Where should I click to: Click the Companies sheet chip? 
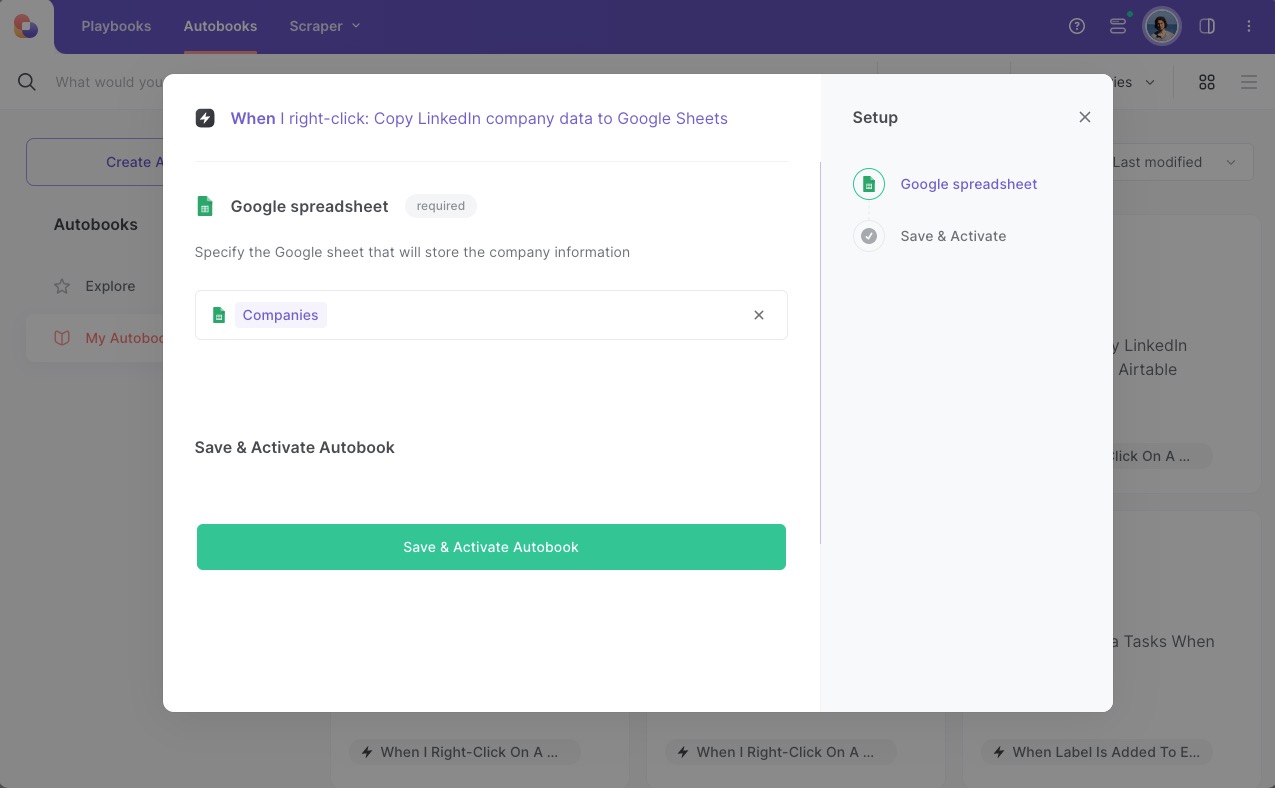click(x=280, y=315)
